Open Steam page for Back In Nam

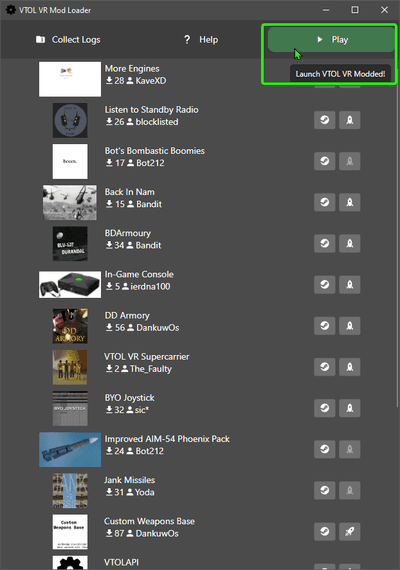[324, 202]
